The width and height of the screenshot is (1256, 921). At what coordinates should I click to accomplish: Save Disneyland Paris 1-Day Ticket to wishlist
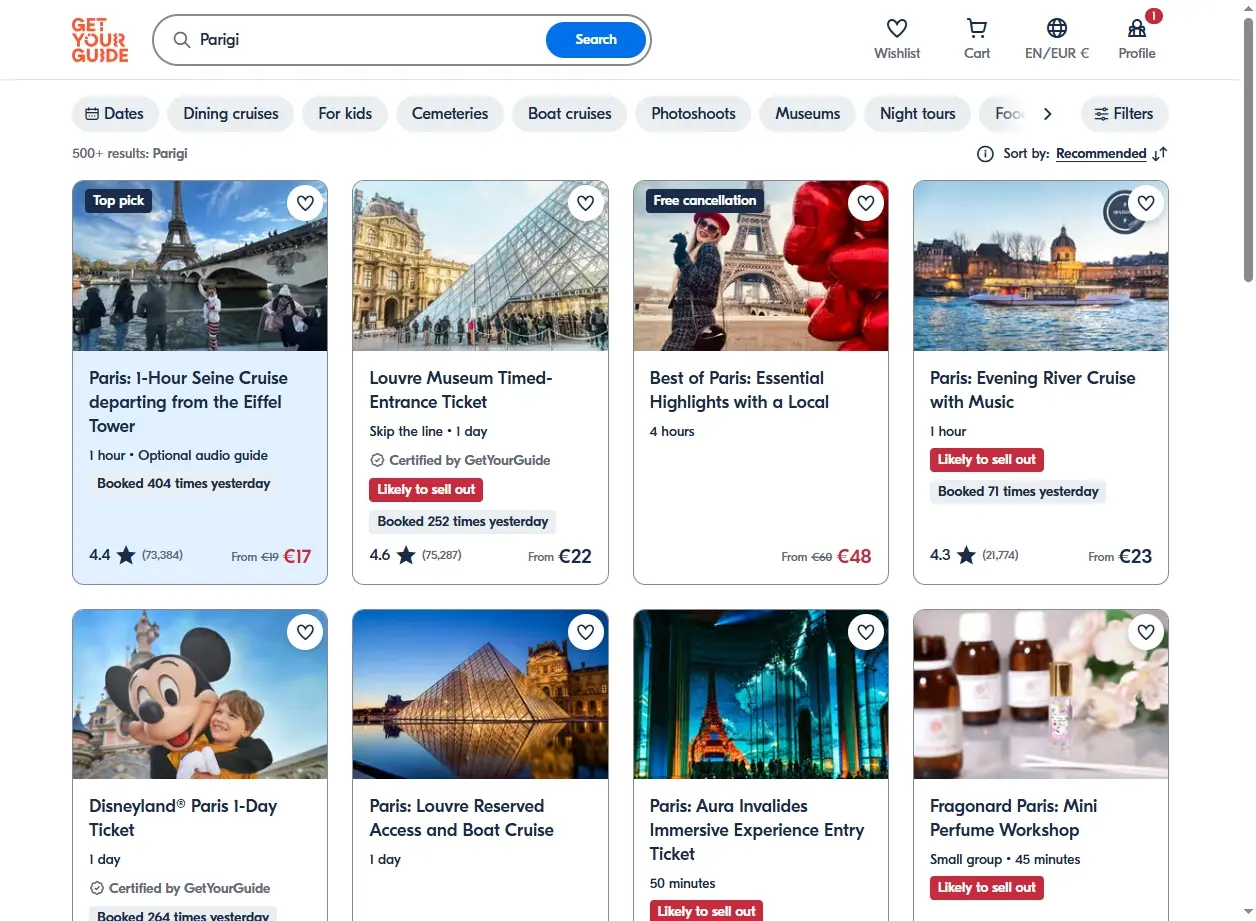click(305, 632)
